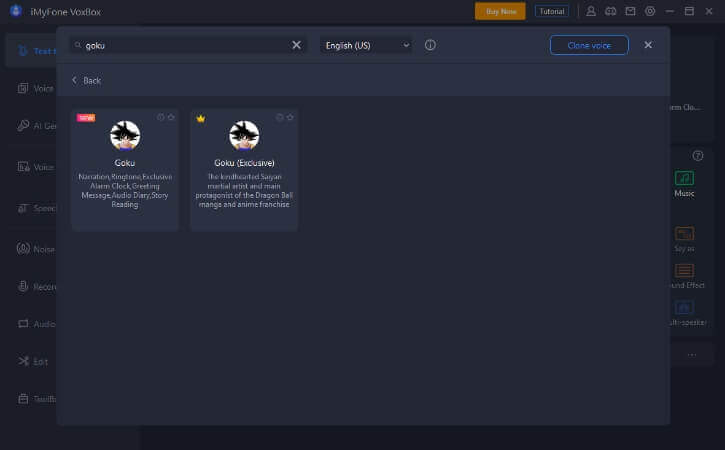This screenshot has height=450, width=725.
Task: Select the Goku (Exclusive) voice avatar
Action: pyautogui.click(x=244, y=136)
